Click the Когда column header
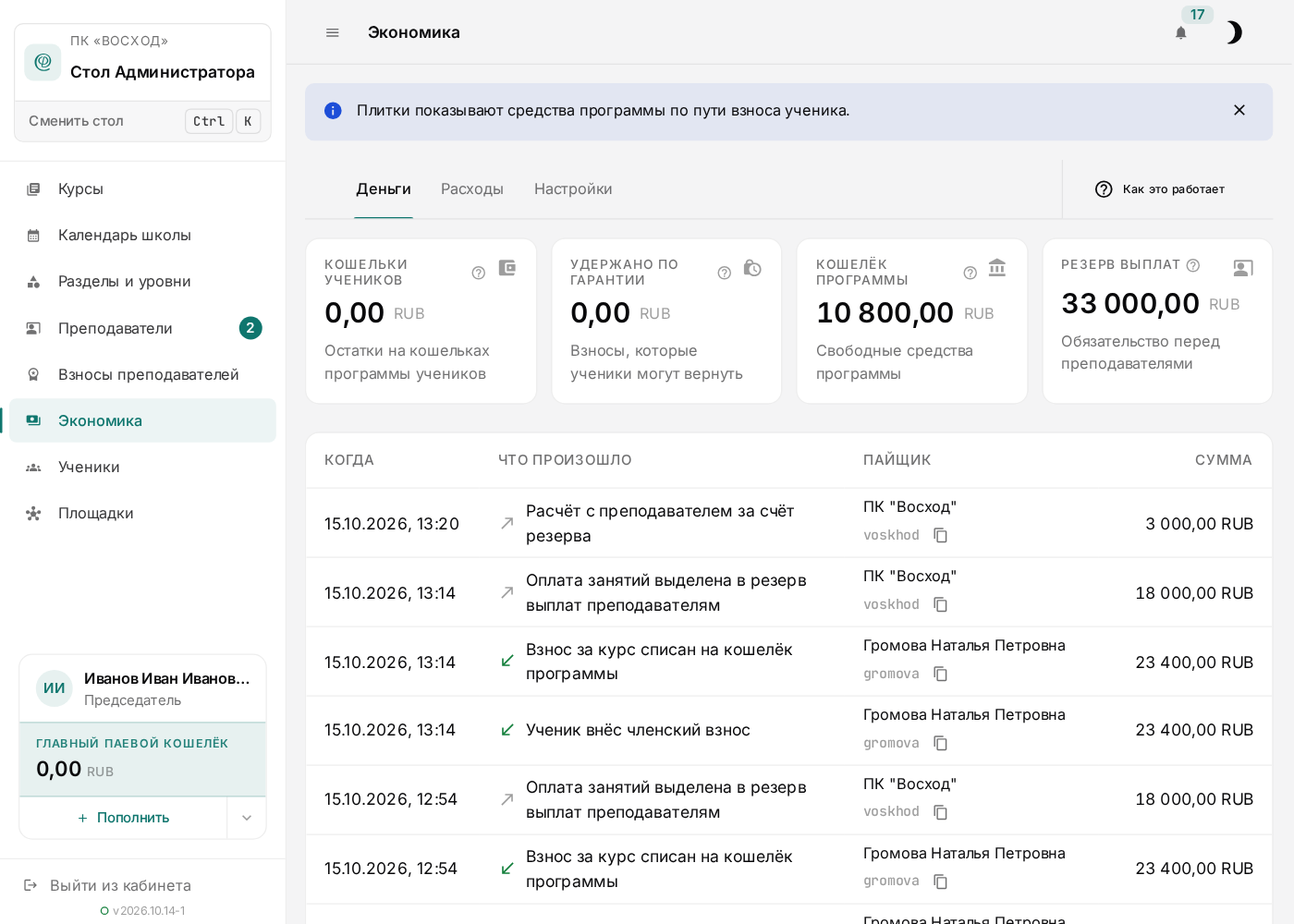The width and height of the screenshot is (1294, 924). point(349,459)
